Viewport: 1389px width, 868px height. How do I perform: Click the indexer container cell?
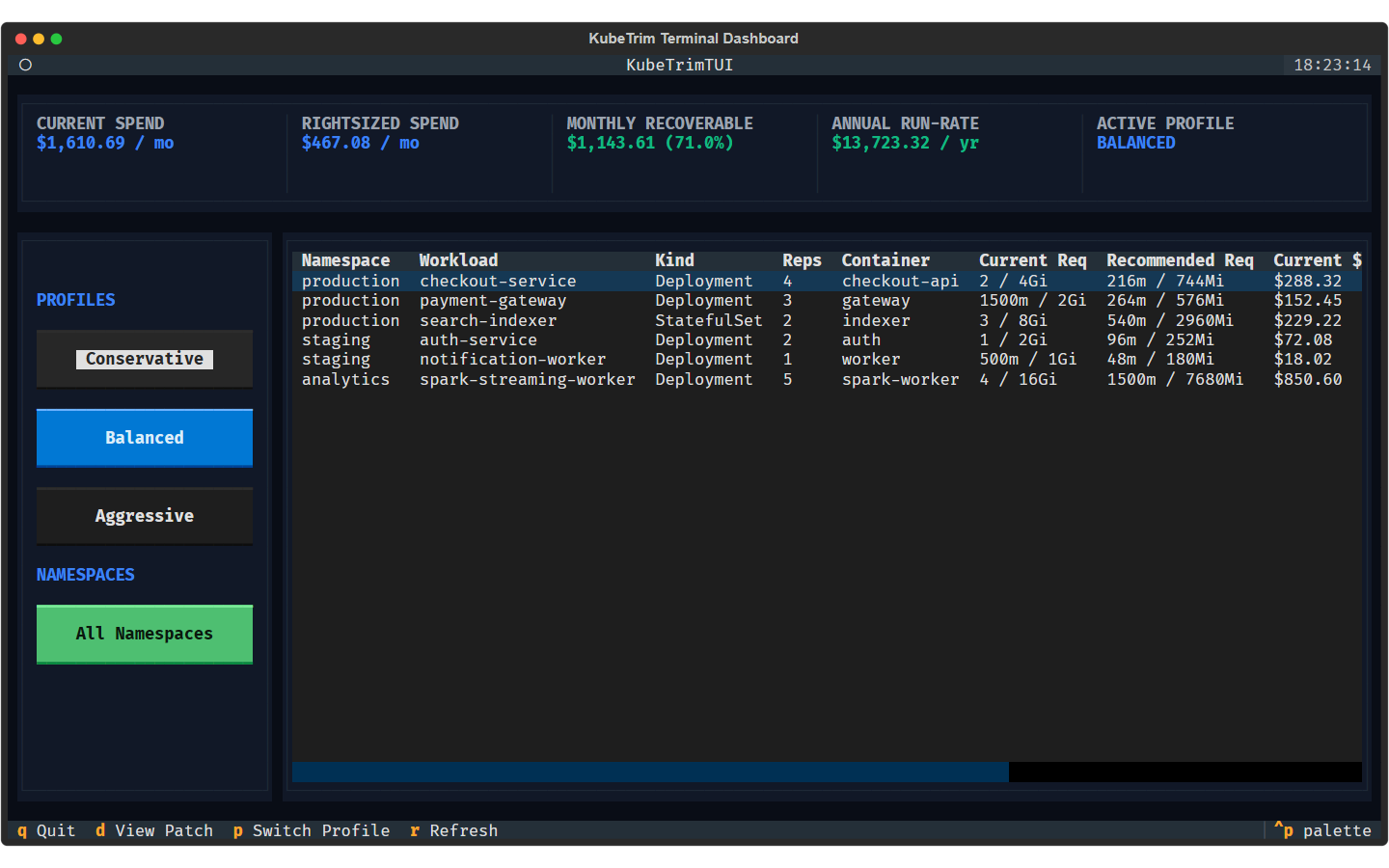pos(876,320)
